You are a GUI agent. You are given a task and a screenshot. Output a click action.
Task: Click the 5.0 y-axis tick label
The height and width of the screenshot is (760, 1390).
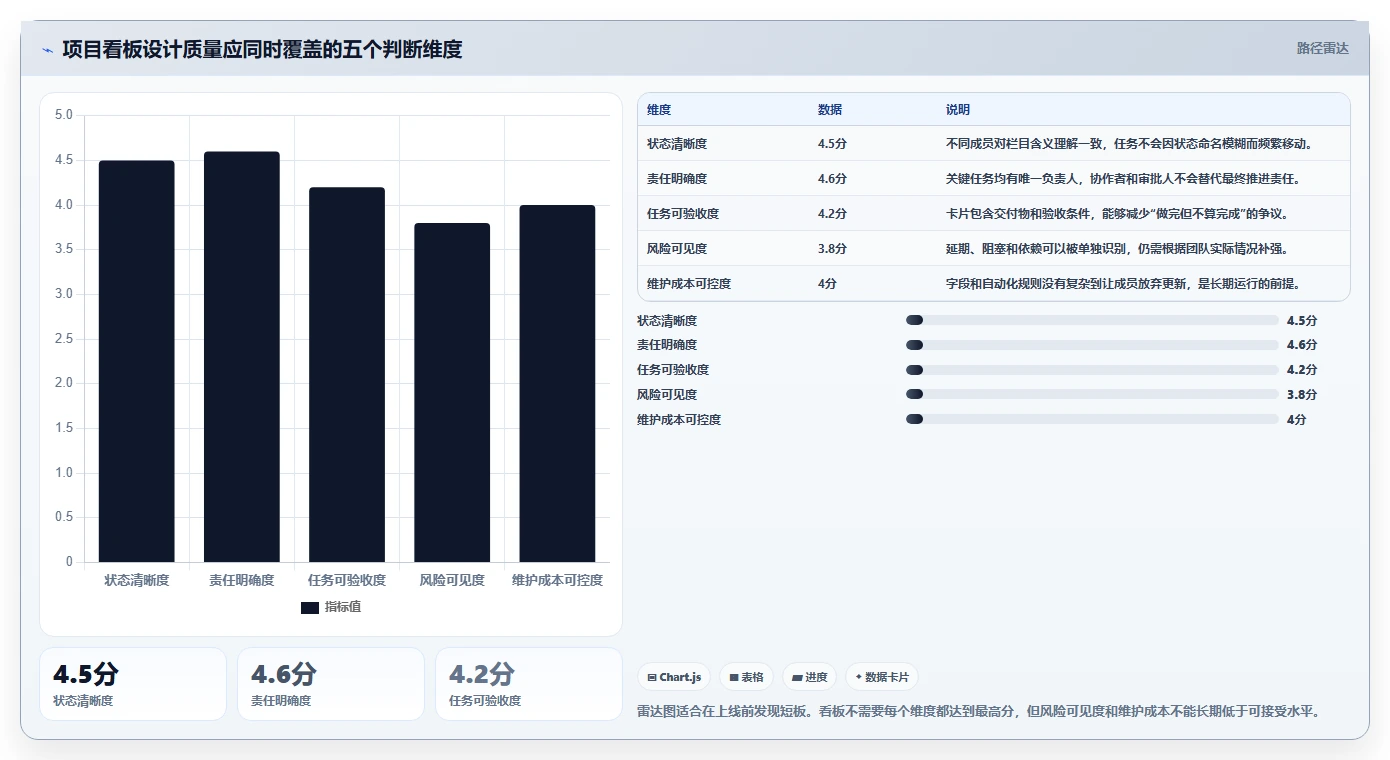point(63,115)
